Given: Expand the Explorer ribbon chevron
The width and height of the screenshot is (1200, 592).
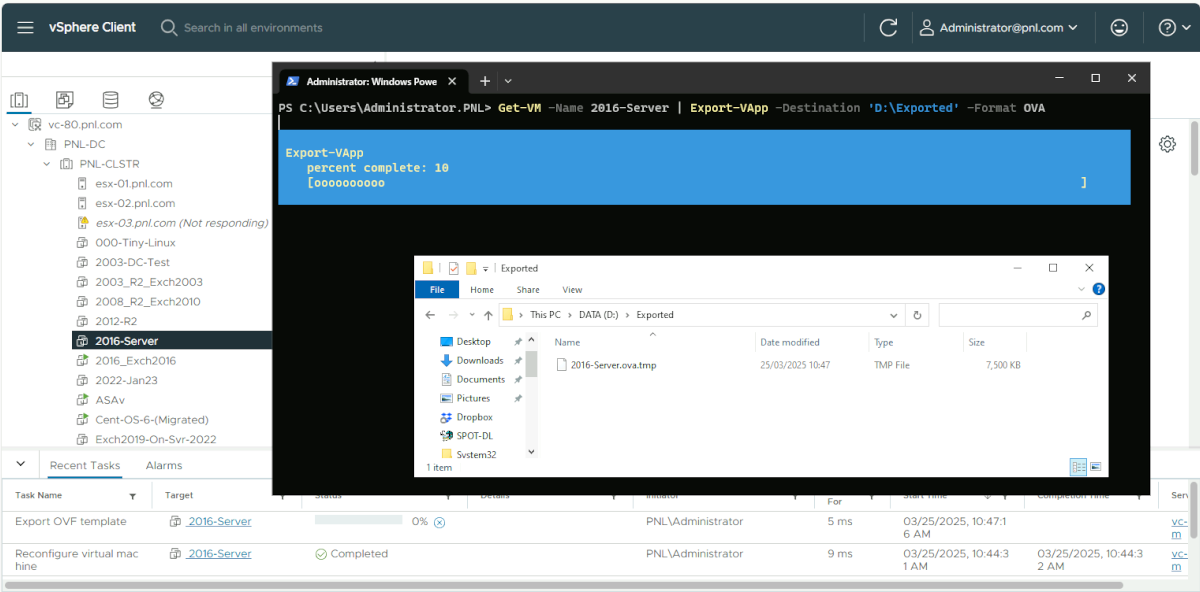Looking at the screenshot, I should pos(1081,289).
